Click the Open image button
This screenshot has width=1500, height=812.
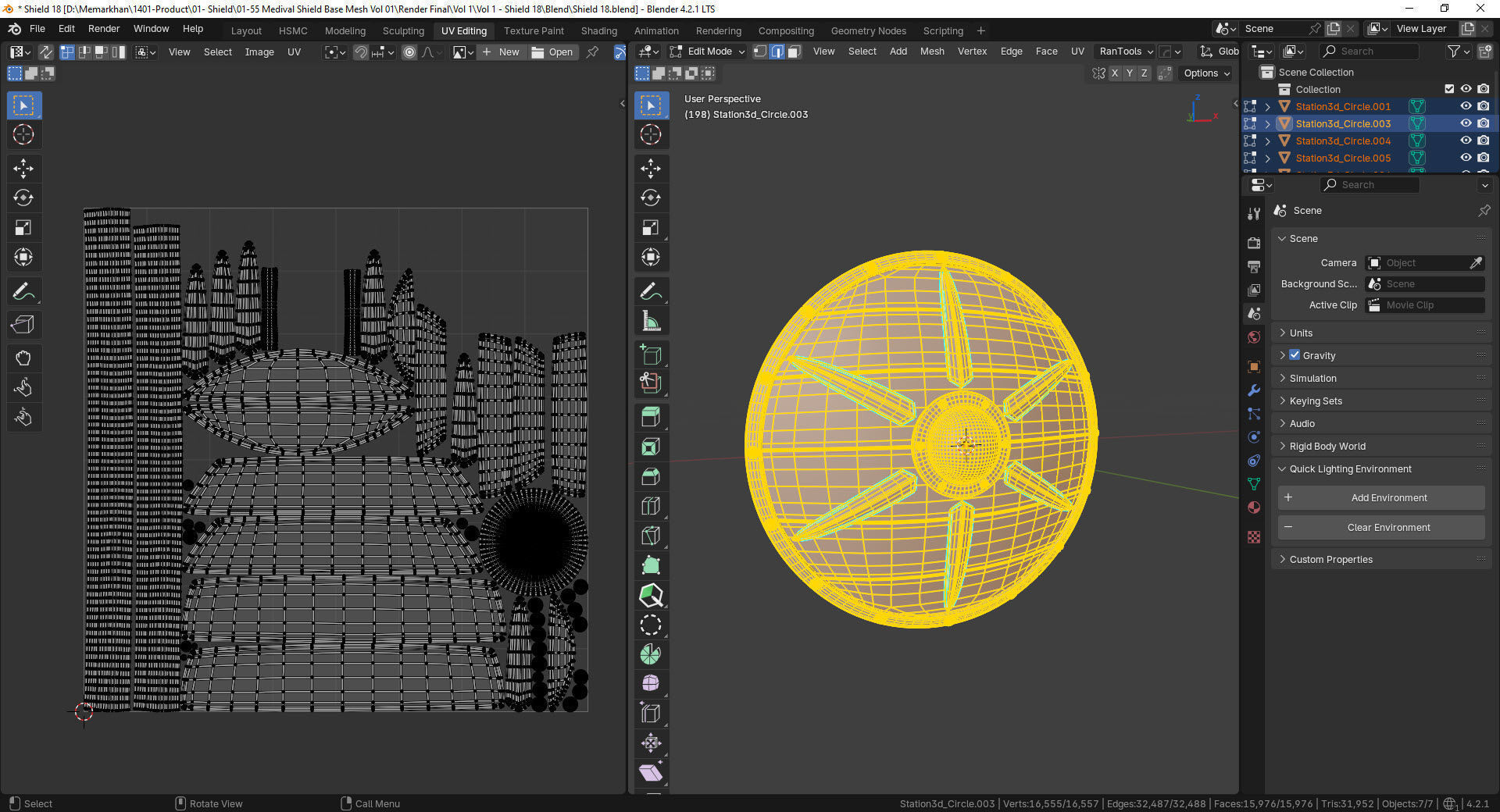(x=552, y=52)
